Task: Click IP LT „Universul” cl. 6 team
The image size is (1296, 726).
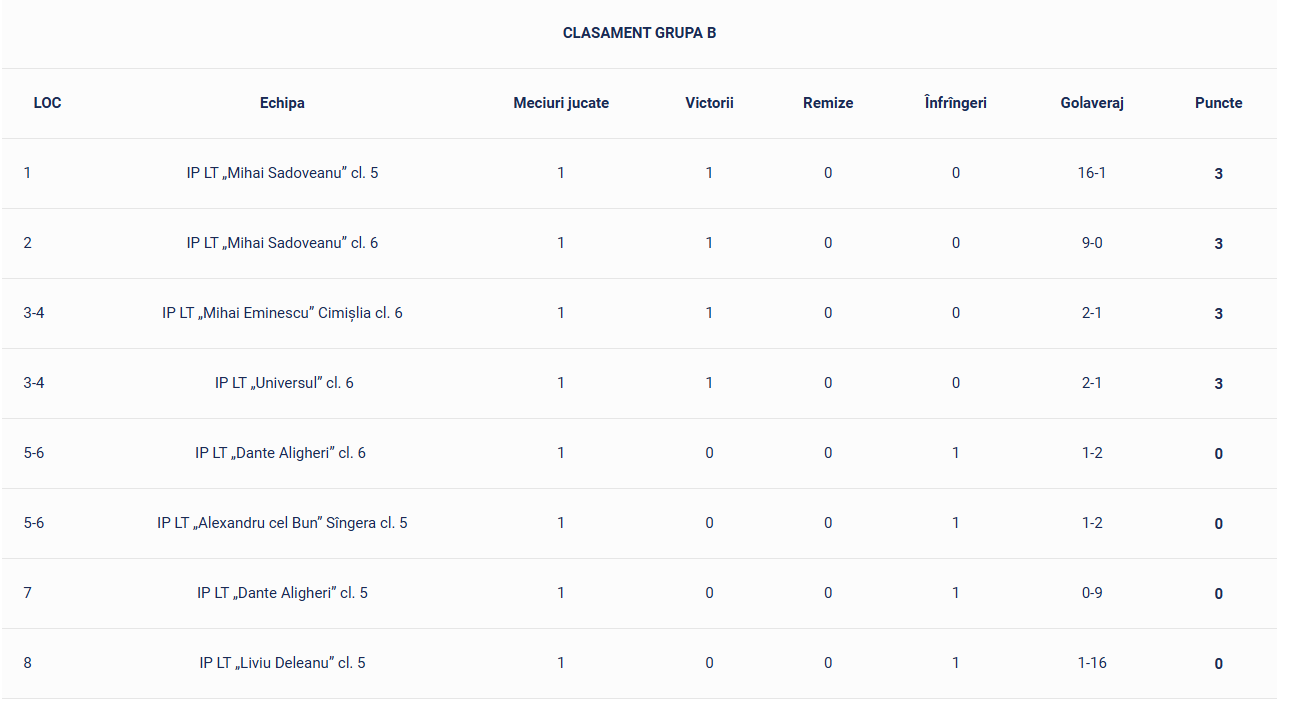Action: pyautogui.click(x=284, y=383)
